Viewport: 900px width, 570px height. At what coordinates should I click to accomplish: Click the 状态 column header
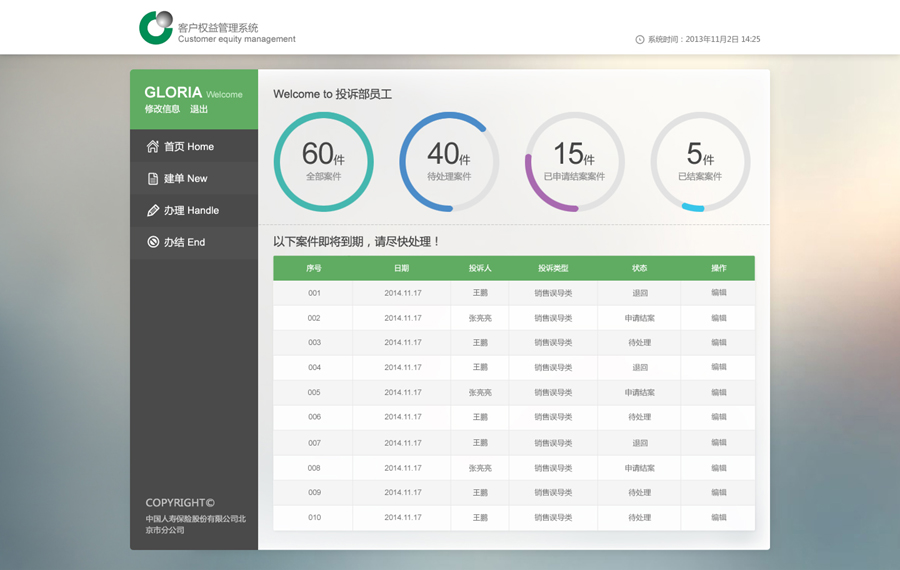click(x=639, y=268)
